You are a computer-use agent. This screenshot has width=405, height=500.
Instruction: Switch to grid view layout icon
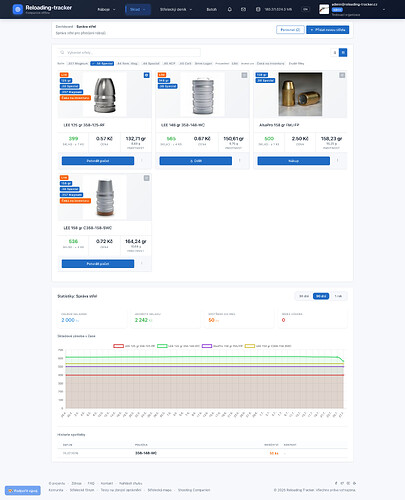coord(343,52)
